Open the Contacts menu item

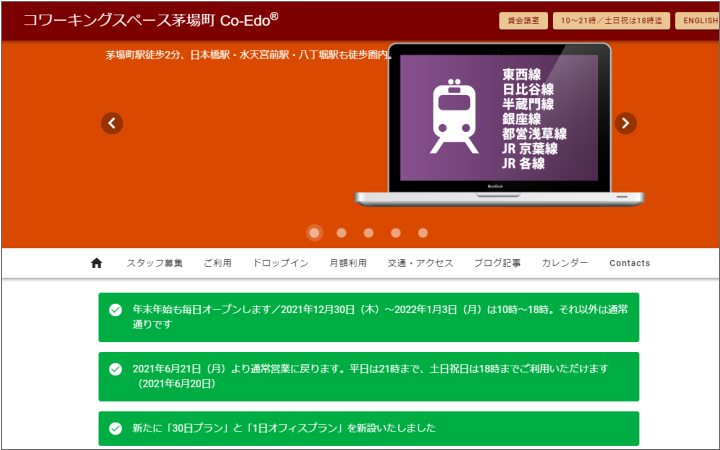pos(630,263)
